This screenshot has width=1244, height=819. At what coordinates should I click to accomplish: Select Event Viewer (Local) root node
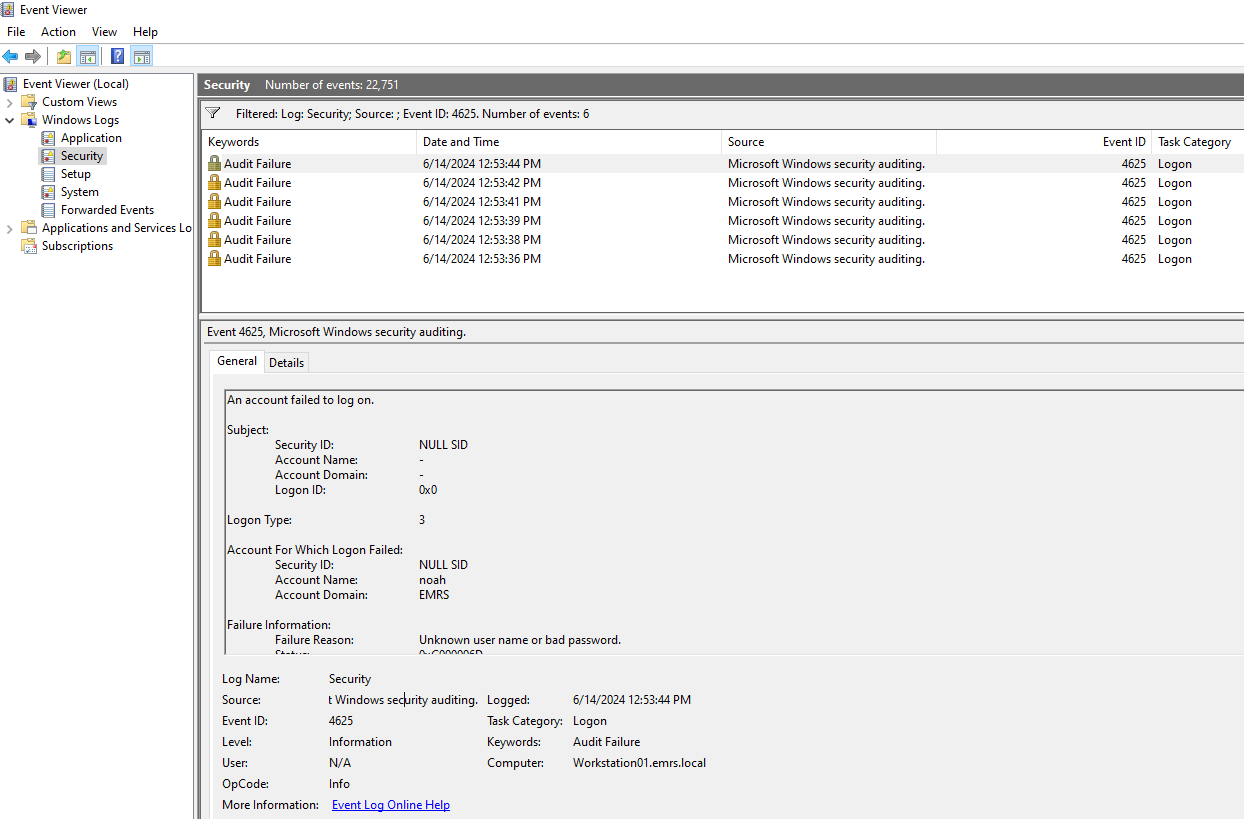pyautogui.click(x=76, y=84)
